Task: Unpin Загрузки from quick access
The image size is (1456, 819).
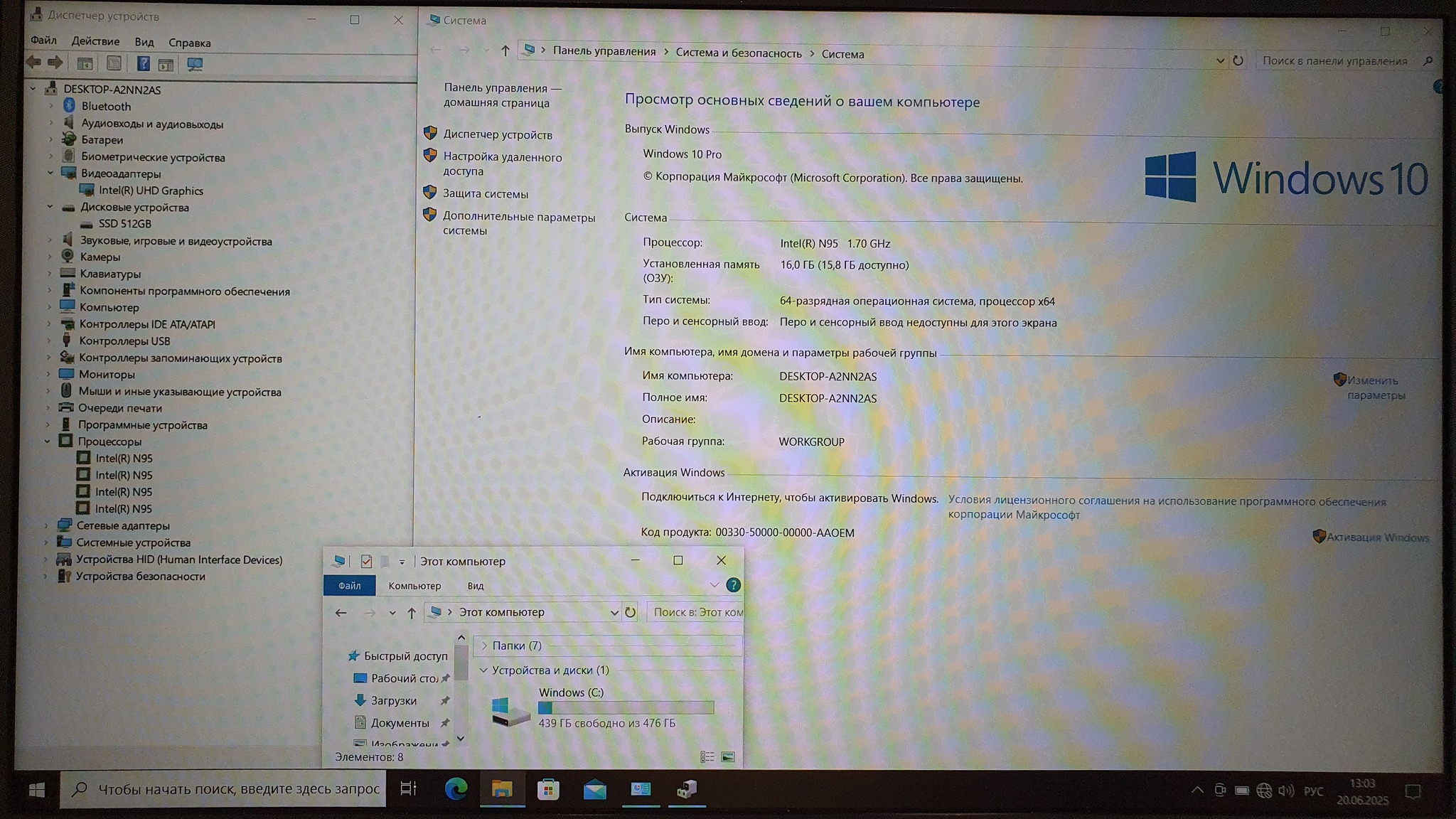Action: point(445,701)
